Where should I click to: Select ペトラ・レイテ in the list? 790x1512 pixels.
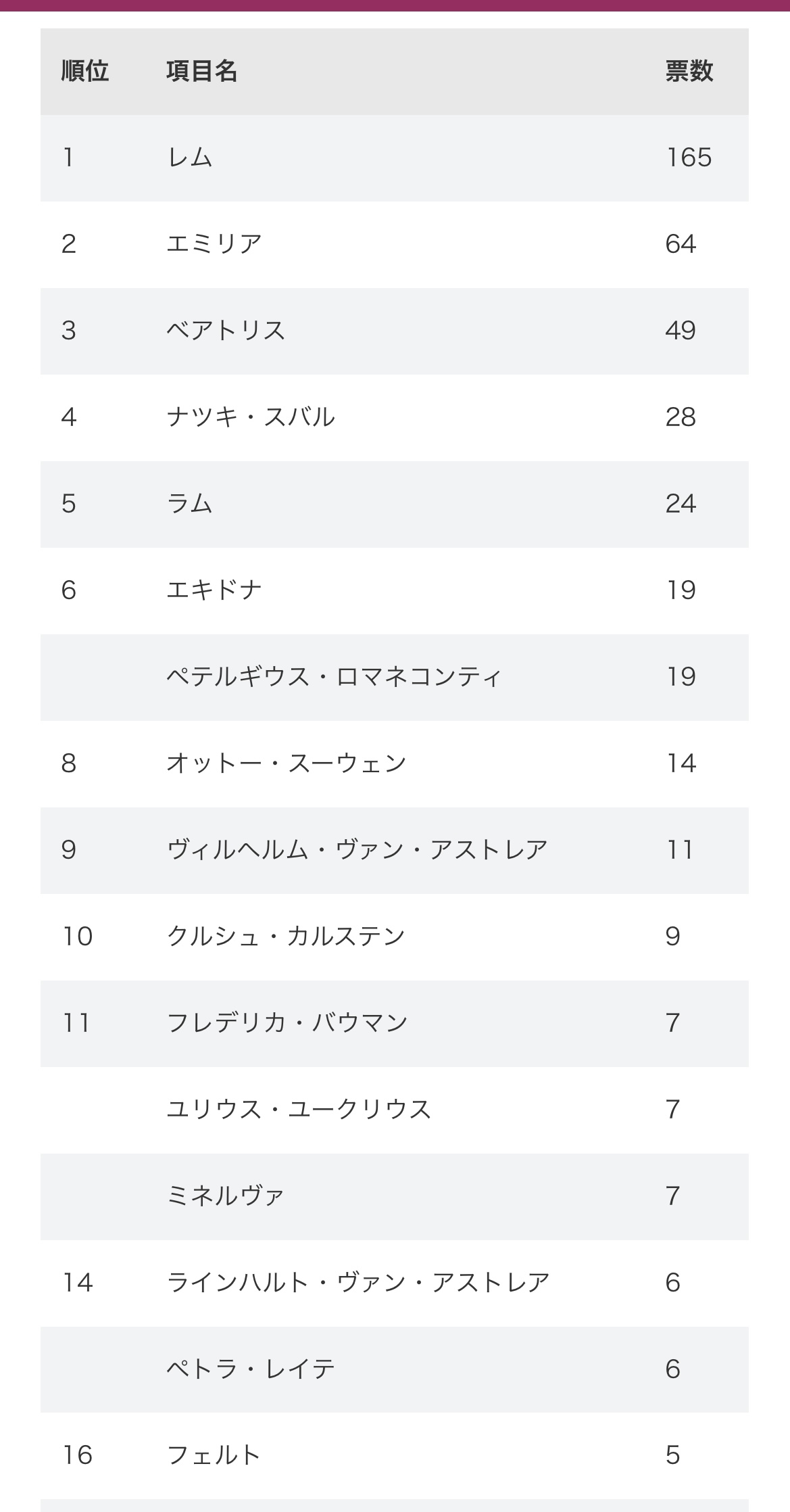click(x=251, y=1369)
